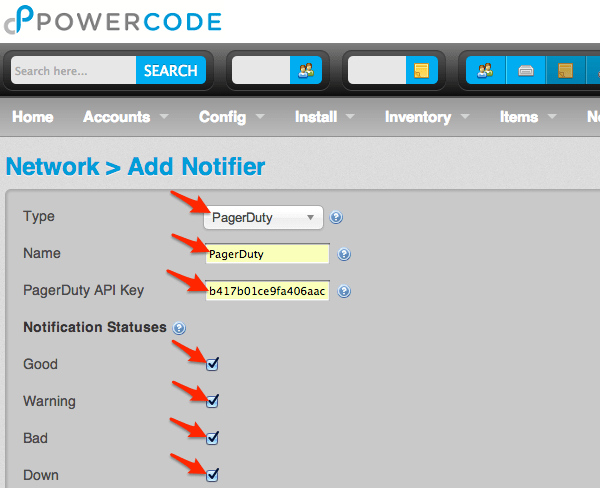Screen dimensions: 600x488
Task: Click the 'Notification Statuses' label
Action: click(95, 327)
